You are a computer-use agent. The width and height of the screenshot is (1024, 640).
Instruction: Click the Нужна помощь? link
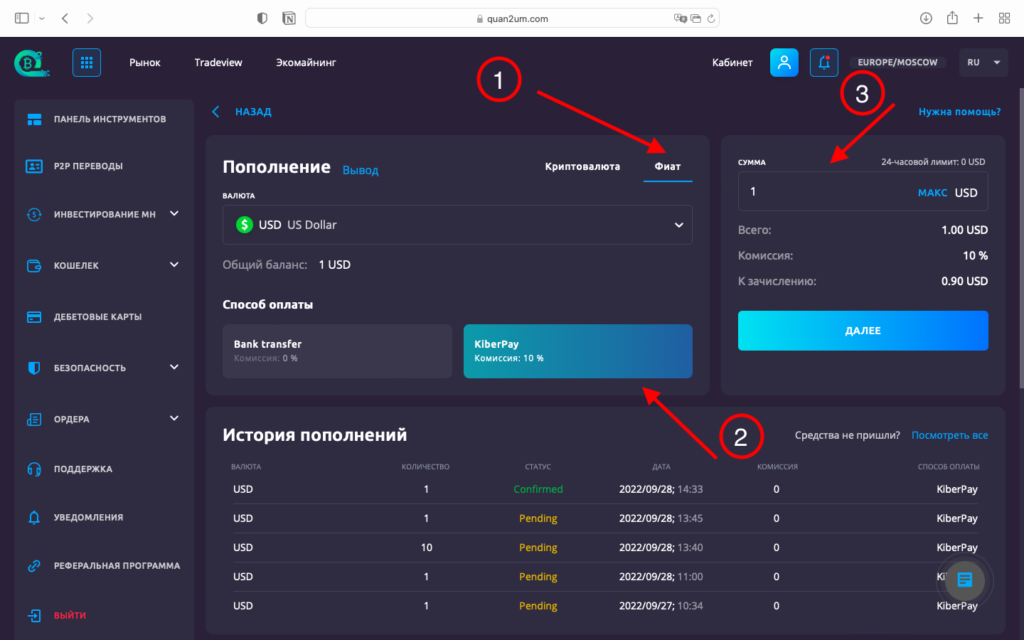[959, 112]
